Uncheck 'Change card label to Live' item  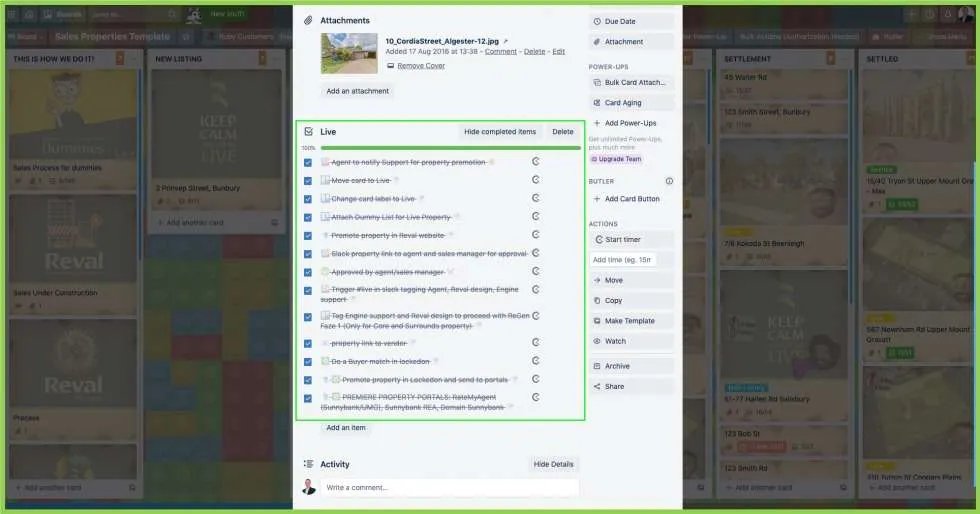point(308,199)
